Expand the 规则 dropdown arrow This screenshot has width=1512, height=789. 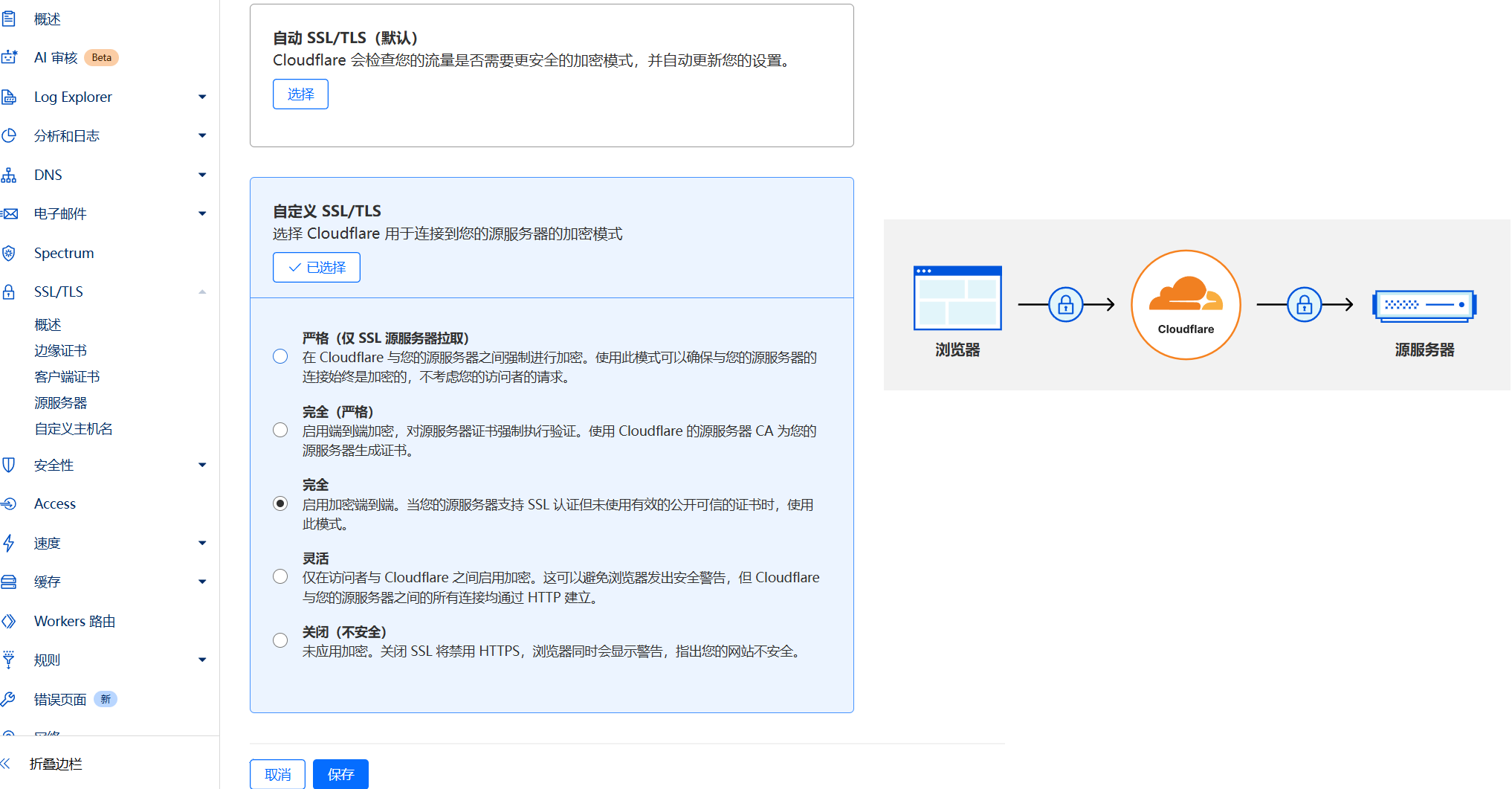coord(202,660)
